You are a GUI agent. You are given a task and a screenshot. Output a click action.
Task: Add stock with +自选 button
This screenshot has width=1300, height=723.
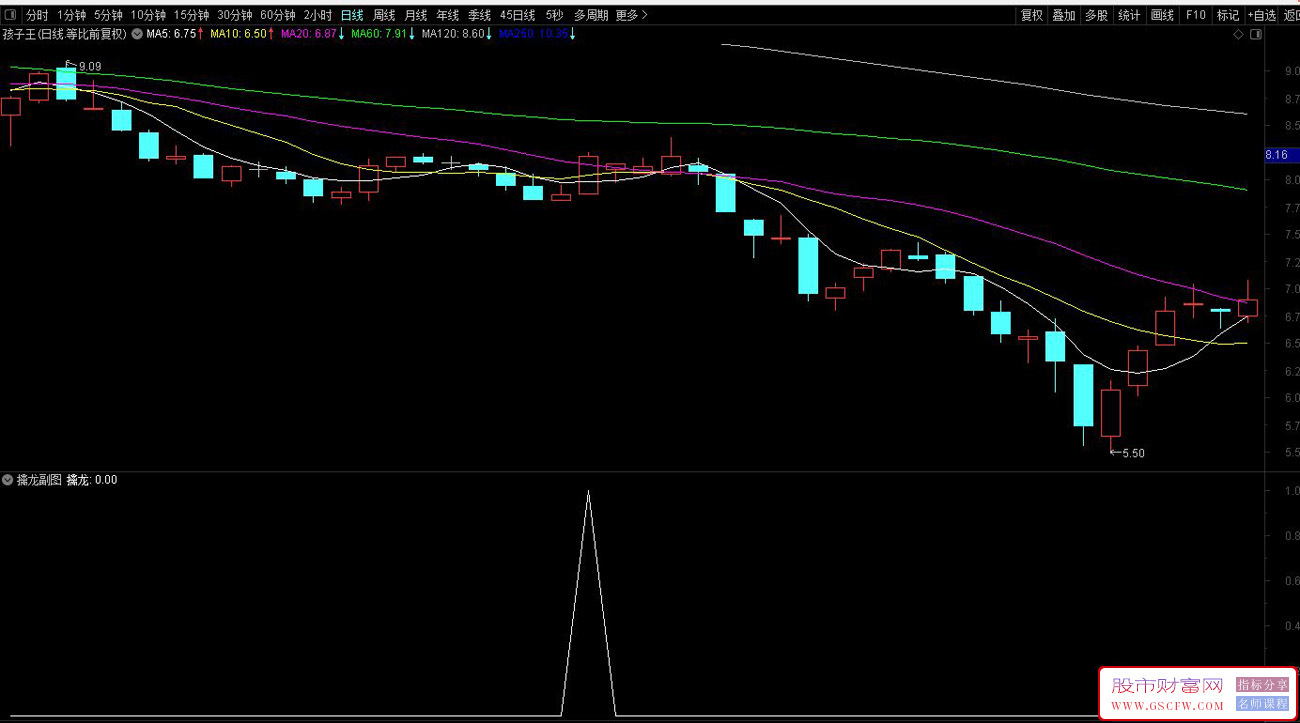(1262, 15)
